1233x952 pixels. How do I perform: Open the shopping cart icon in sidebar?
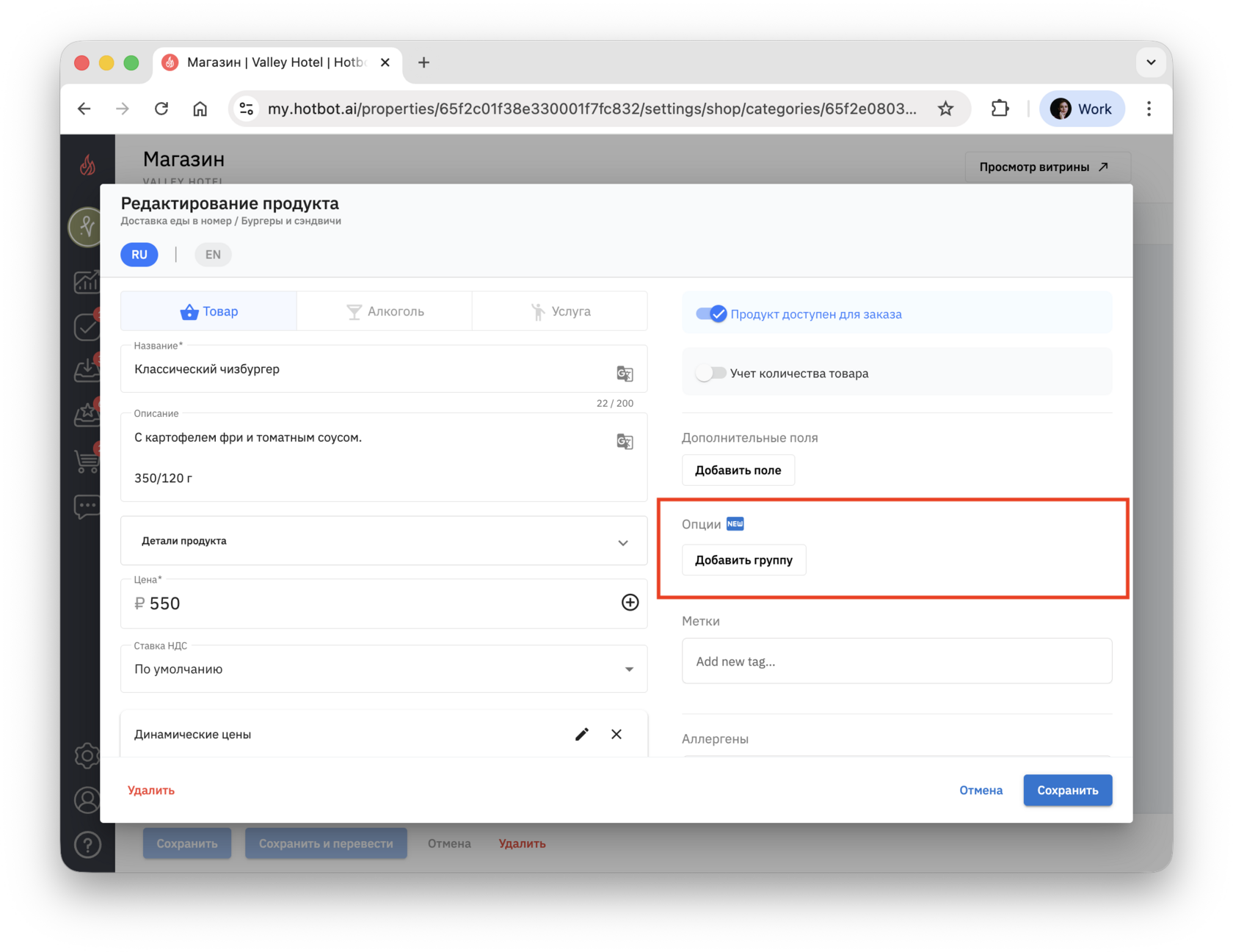coord(87,461)
